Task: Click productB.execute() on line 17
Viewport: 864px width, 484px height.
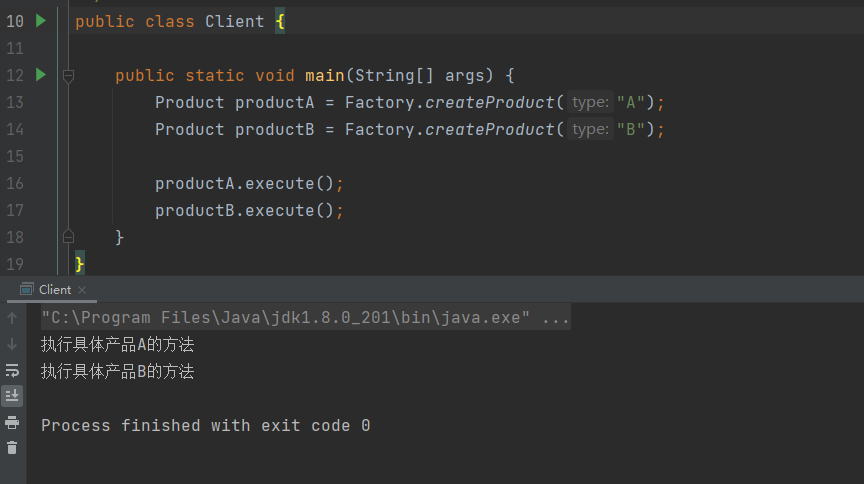Action: coord(244,211)
